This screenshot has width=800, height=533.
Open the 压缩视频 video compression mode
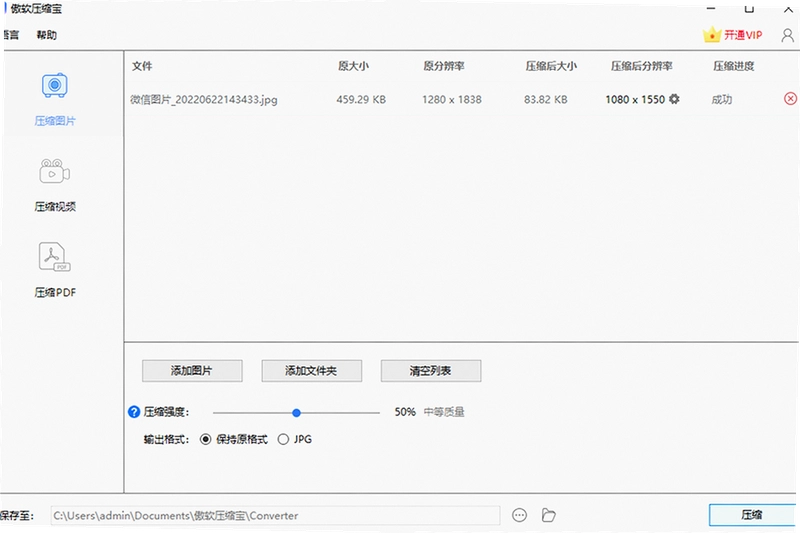pos(55,171)
